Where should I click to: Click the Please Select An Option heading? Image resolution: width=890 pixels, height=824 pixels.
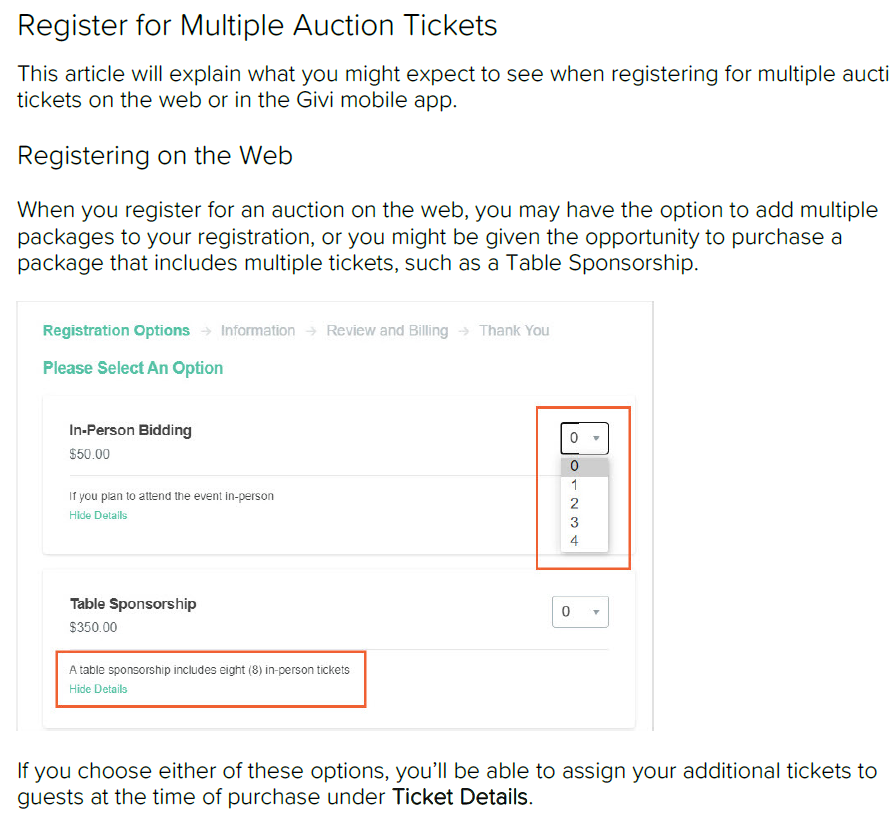pos(133,368)
